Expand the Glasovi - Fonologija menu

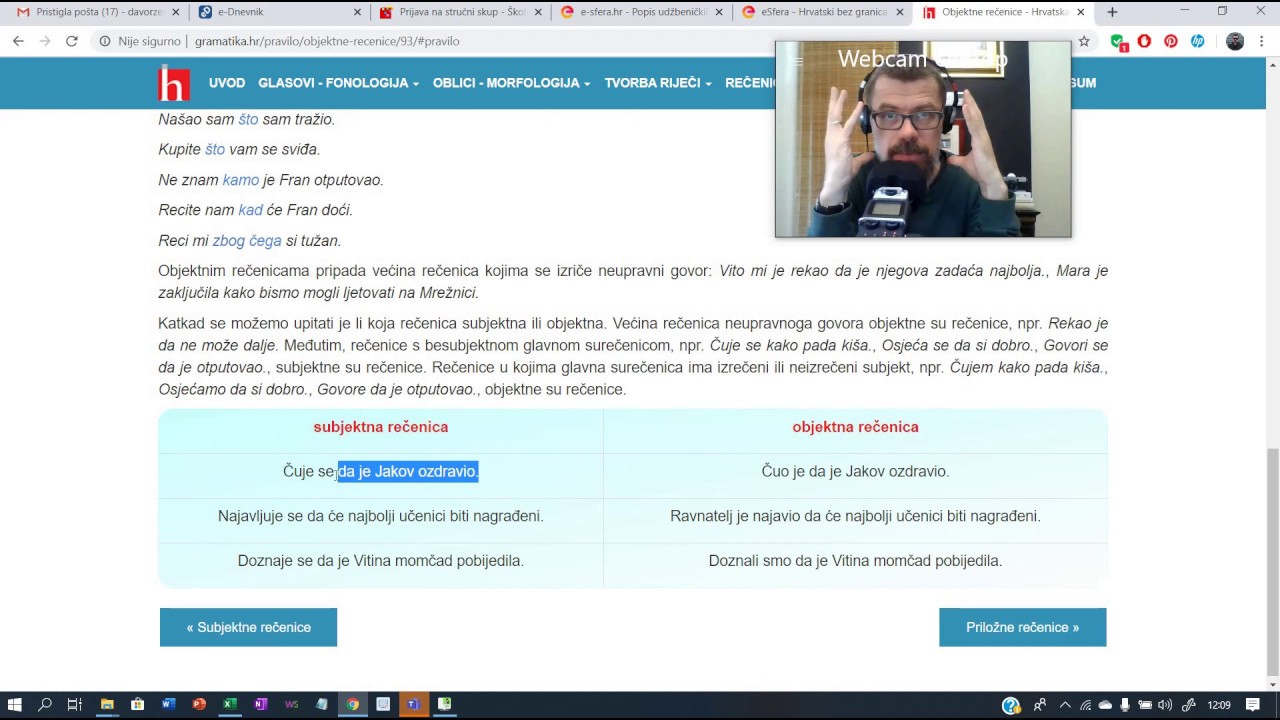338,83
